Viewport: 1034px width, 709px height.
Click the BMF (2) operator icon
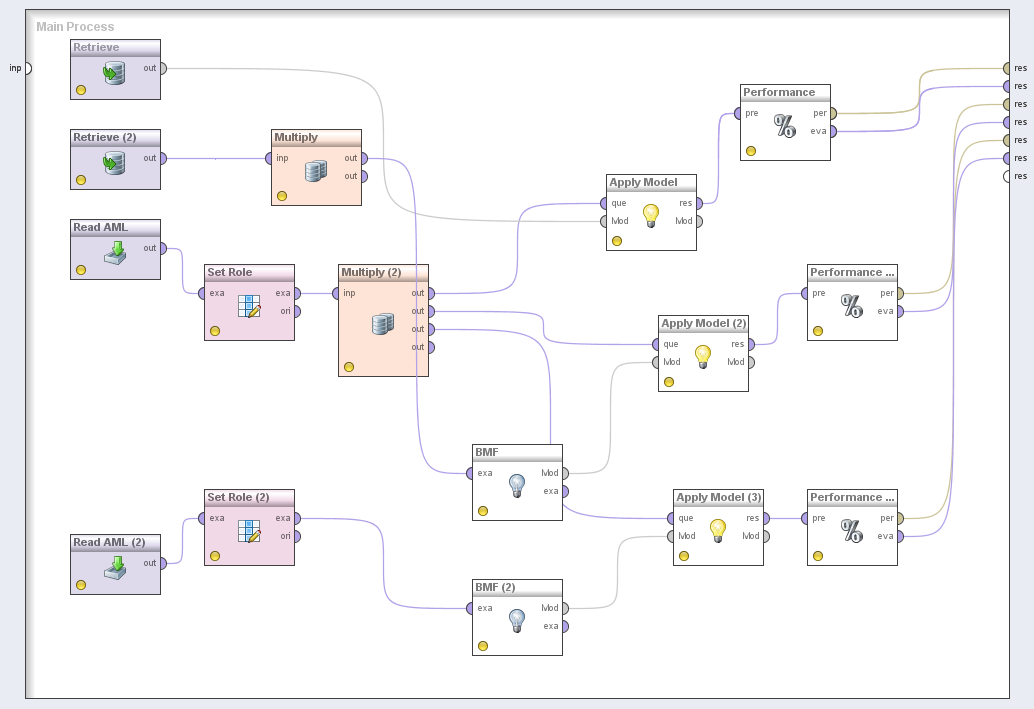(516, 621)
